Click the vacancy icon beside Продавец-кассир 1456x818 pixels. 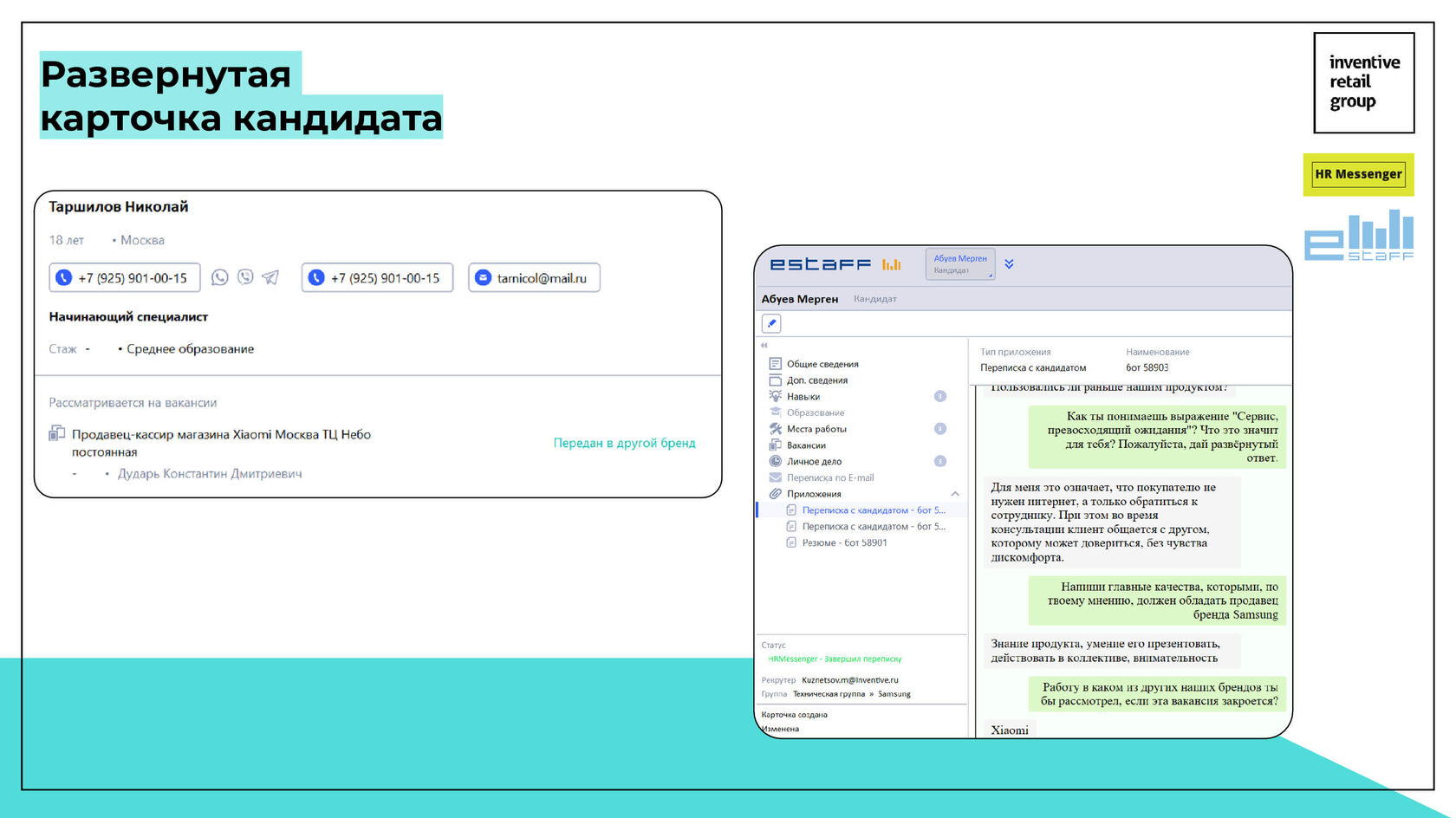(57, 433)
